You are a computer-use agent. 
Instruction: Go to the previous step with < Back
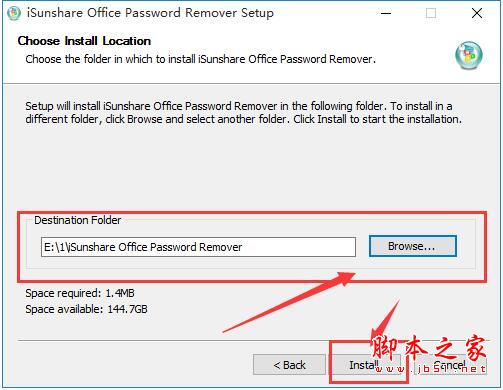289,365
